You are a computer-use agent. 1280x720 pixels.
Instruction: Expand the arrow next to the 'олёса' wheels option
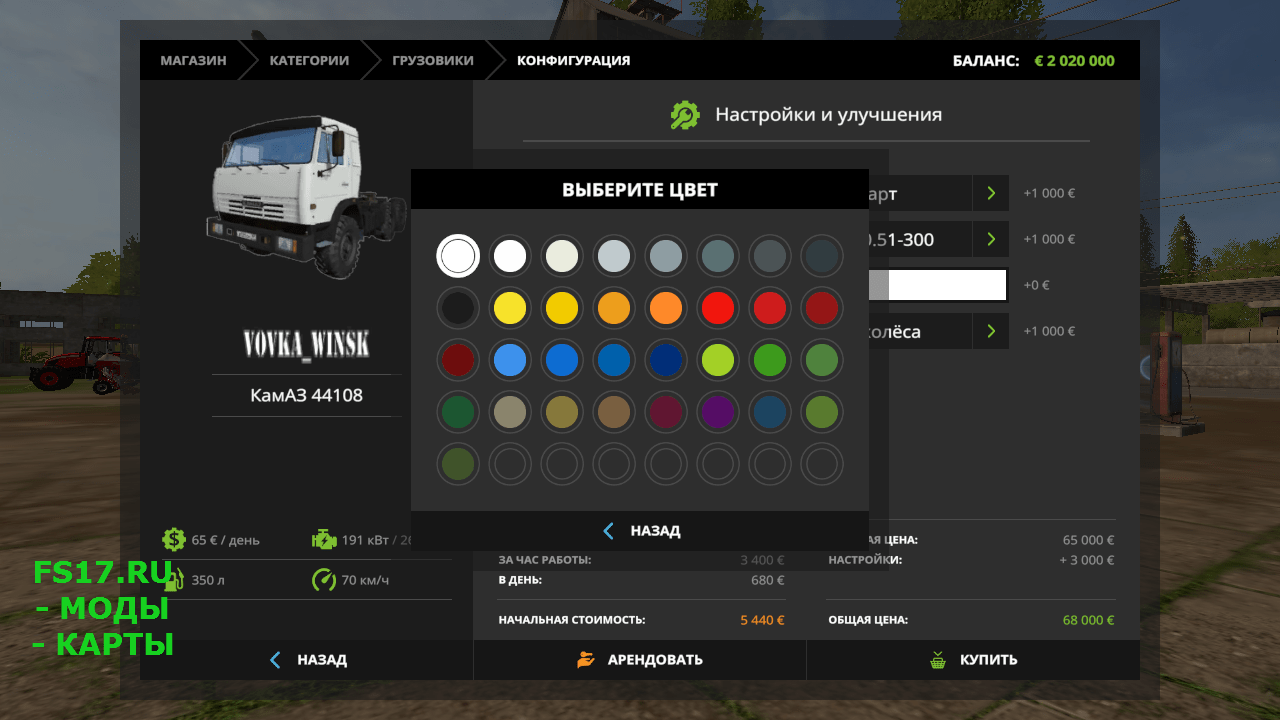pyautogui.click(x=990, y=331)
